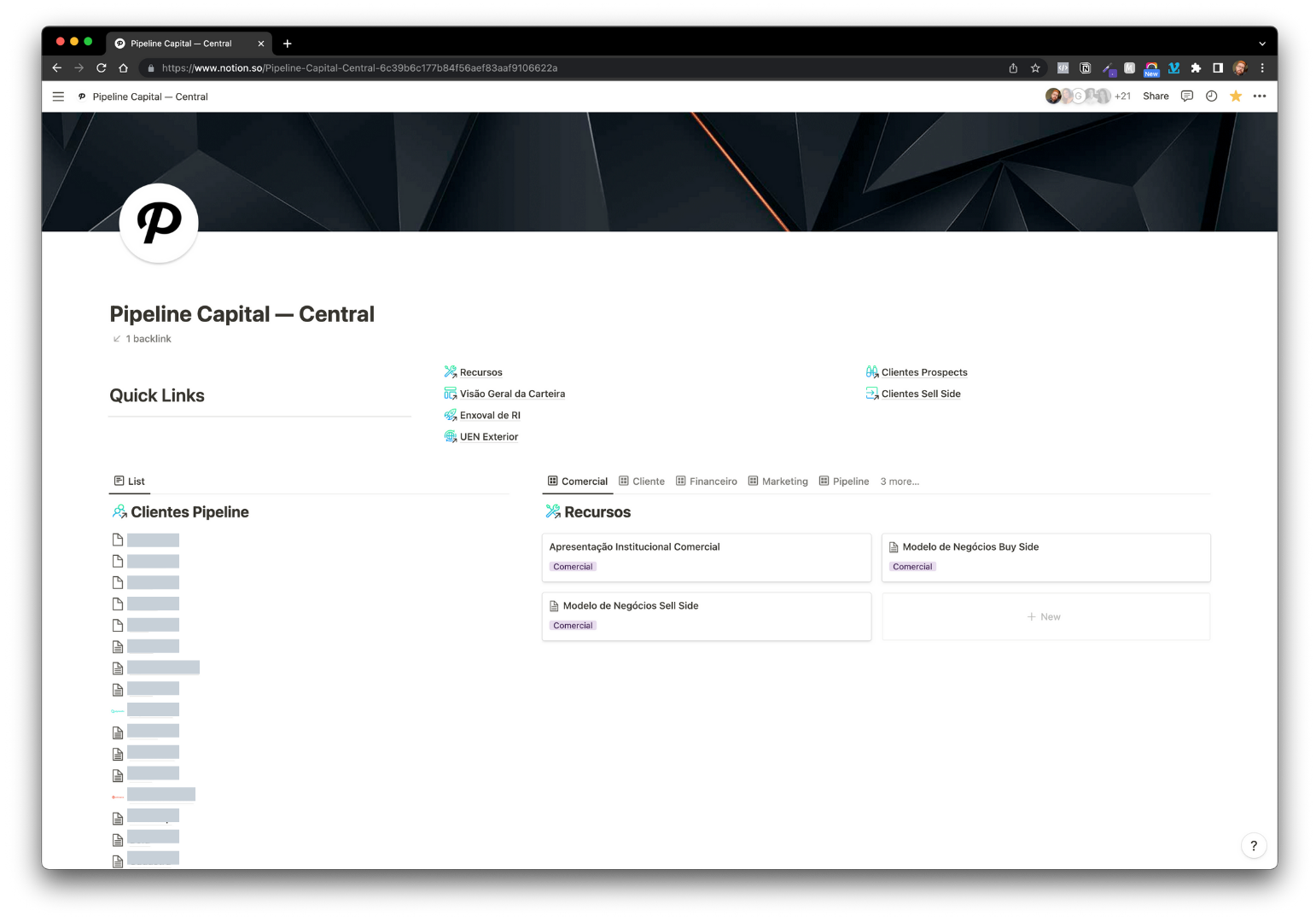Viewport: 1316px width, 922px height.
Task: Select the List view tab
Action: tap(130, 481)
